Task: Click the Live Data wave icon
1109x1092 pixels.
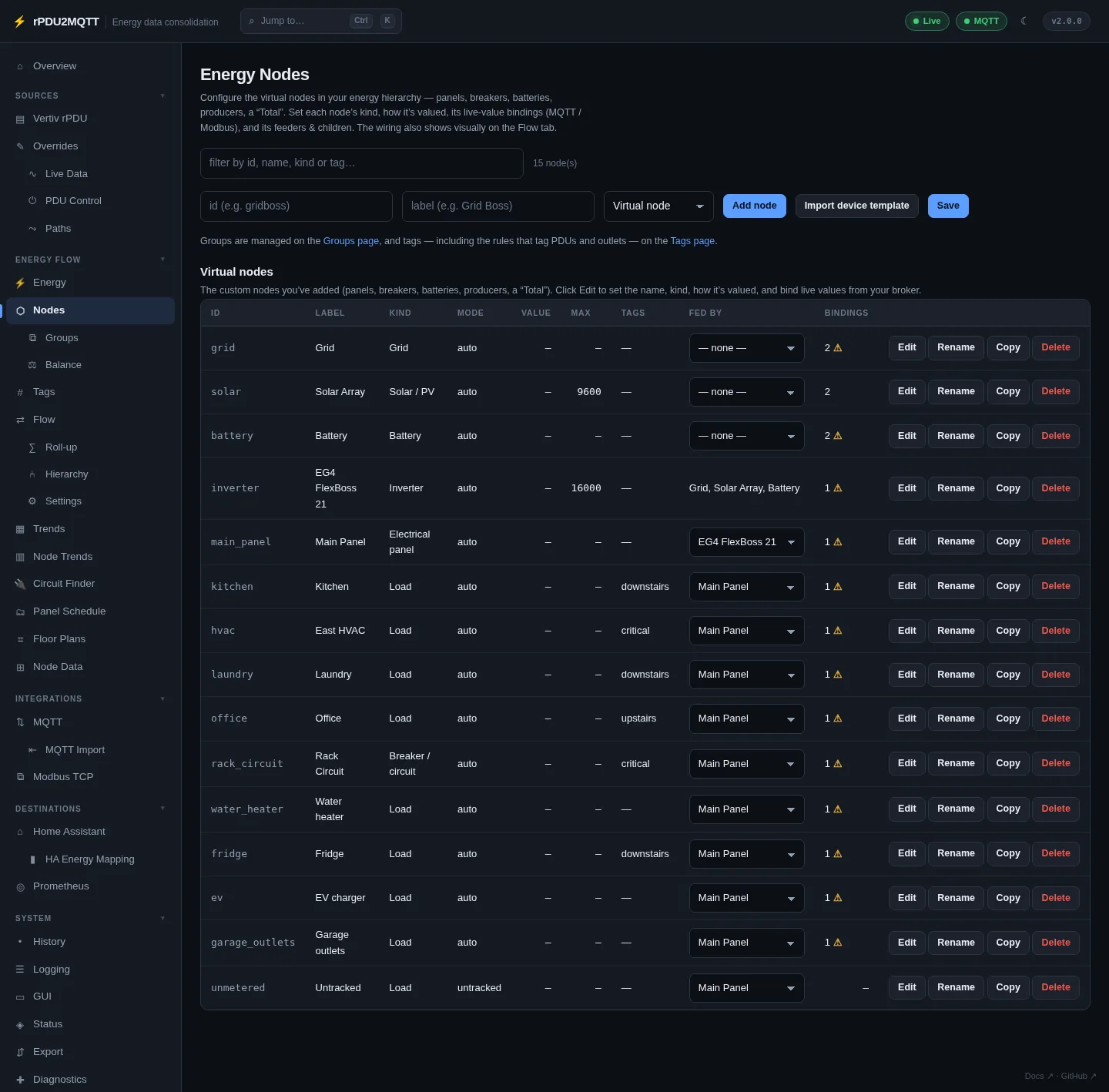Action: pyautogui.click(x=32, y=174)
